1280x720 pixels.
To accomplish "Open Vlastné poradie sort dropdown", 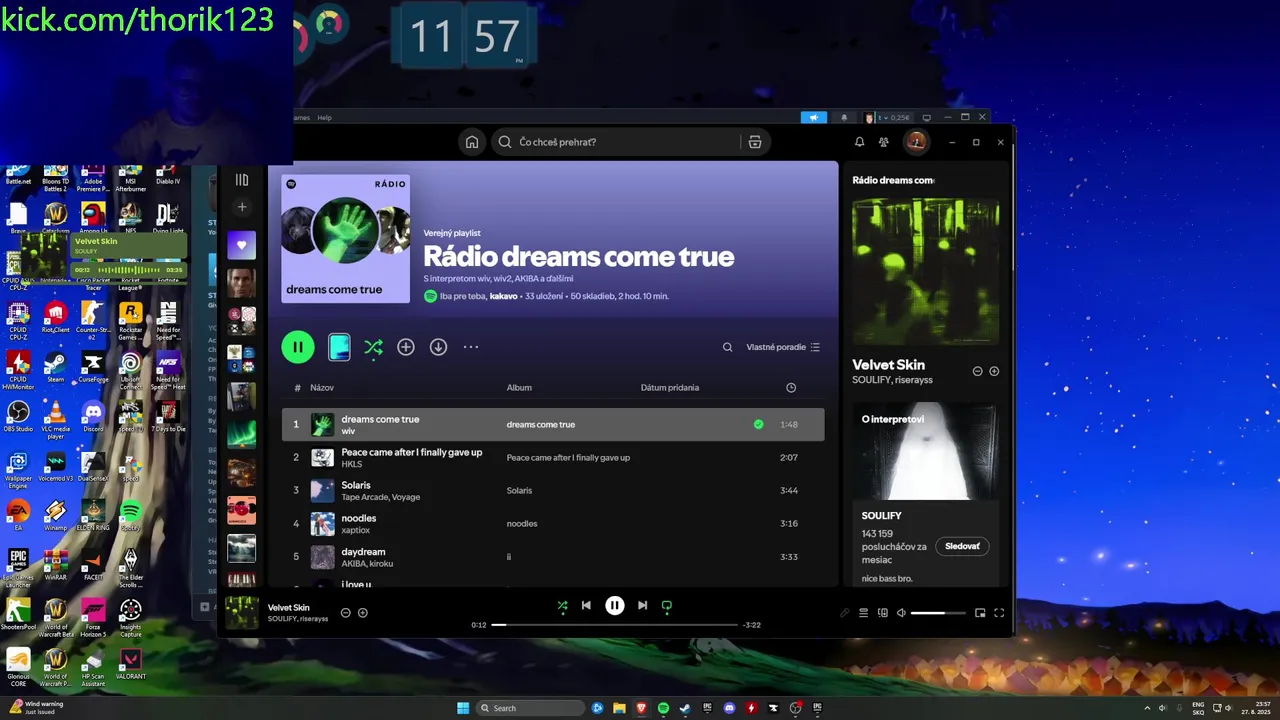I will pos(783,347).
